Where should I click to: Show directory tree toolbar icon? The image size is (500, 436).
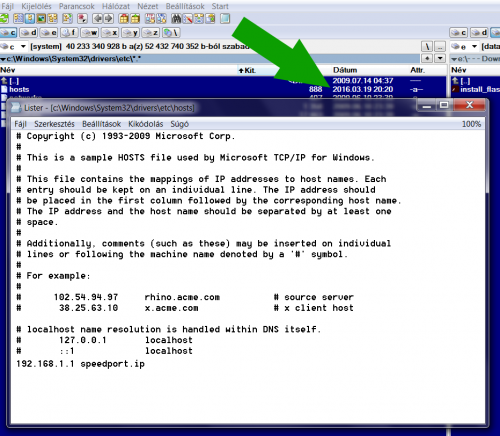pos(52,18)
